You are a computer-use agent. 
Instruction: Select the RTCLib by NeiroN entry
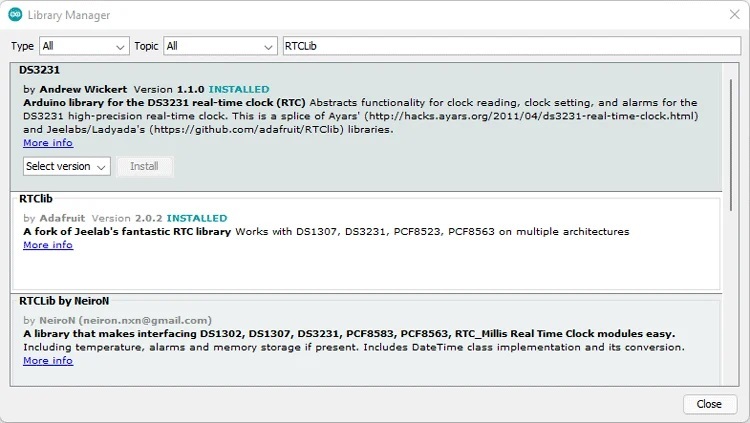(x=366, y=340)
